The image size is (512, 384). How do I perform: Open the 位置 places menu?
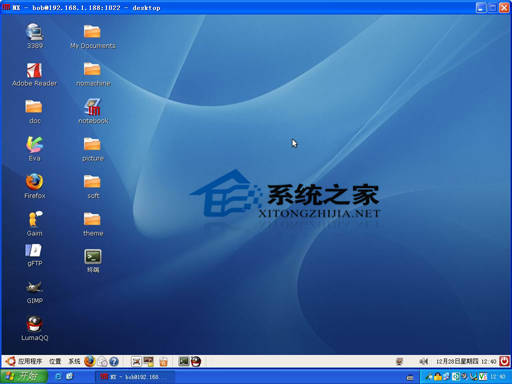click(55, 361)
